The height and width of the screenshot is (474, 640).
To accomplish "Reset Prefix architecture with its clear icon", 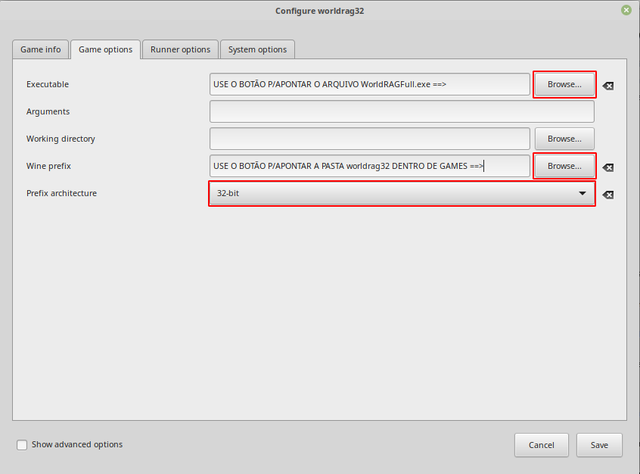I will [608, 195].
